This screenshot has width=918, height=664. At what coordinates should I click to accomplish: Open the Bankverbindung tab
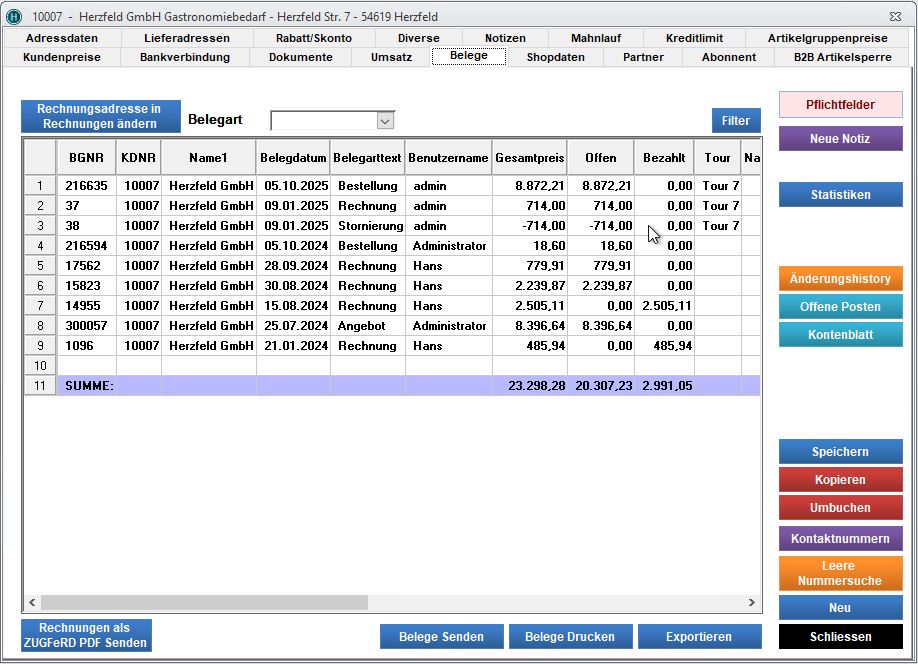click(x=185, y=57)
